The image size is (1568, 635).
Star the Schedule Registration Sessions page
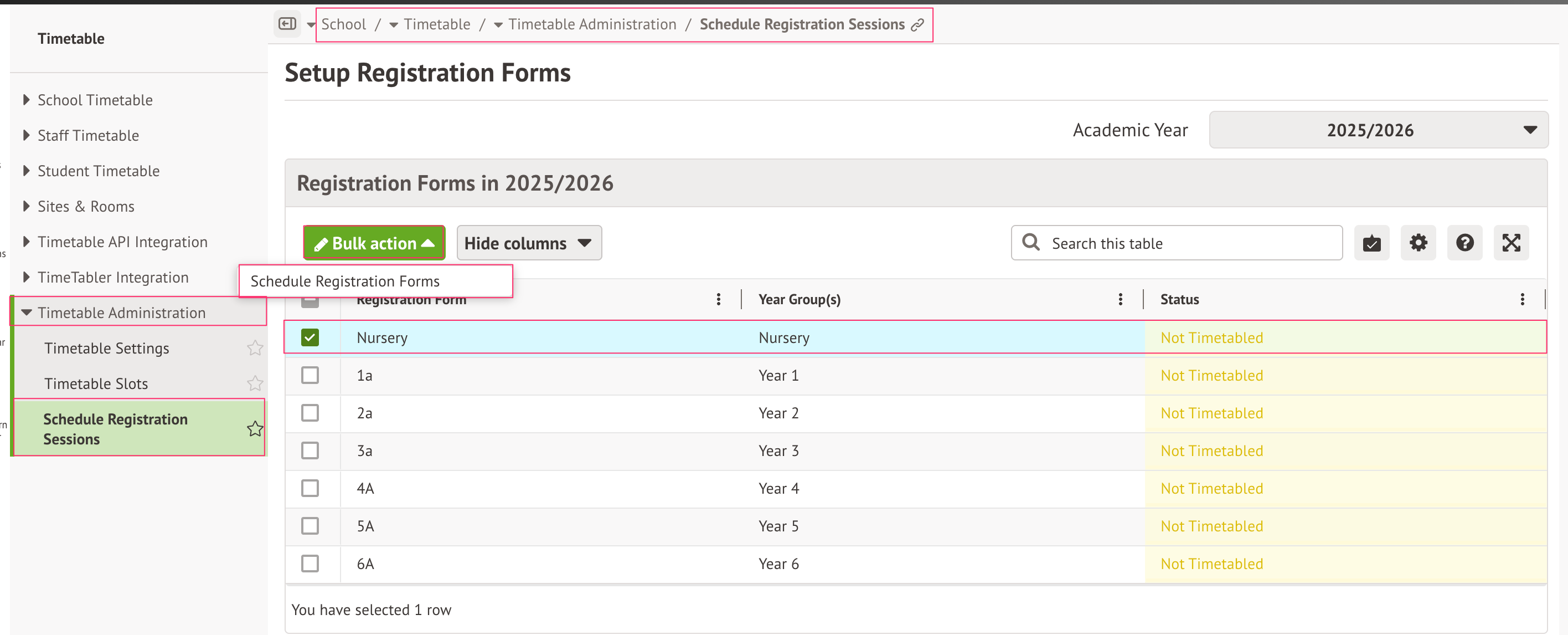click(x=255, y=428)
